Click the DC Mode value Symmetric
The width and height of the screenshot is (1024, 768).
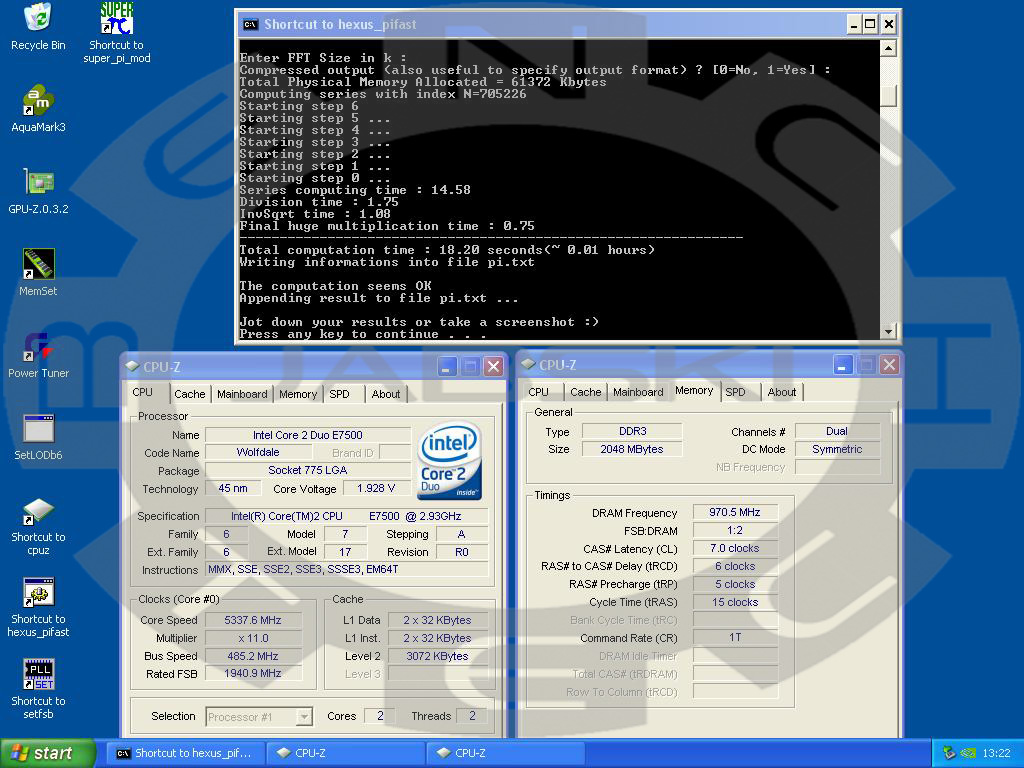click(837, 449)
